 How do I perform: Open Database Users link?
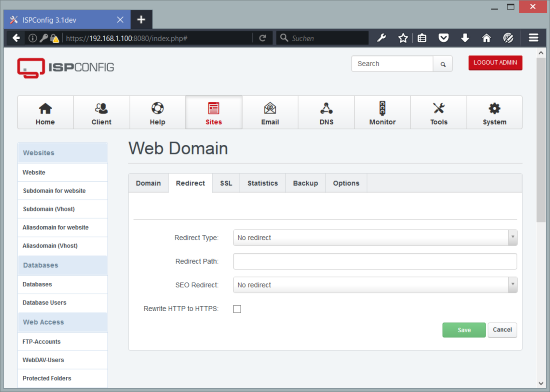click(62, 303)
